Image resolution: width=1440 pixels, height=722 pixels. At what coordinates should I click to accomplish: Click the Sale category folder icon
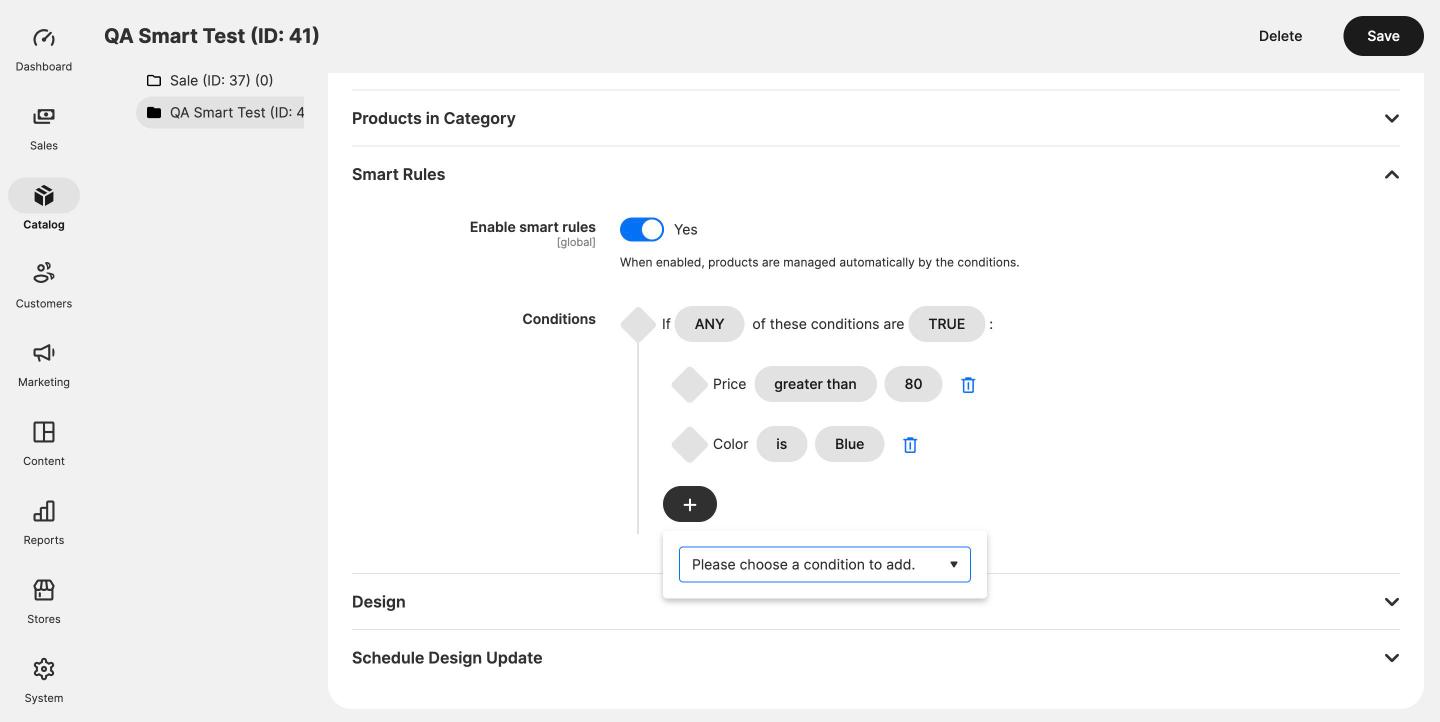click(x=154, y=80)
